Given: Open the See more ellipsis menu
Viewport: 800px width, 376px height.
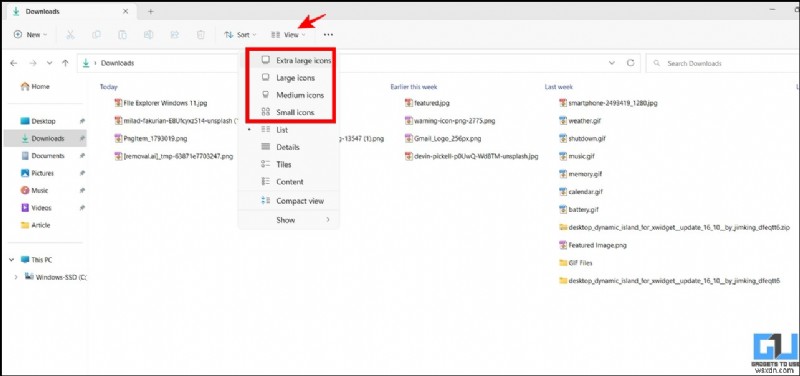Looking at the screenshot, I should (328, 35).
